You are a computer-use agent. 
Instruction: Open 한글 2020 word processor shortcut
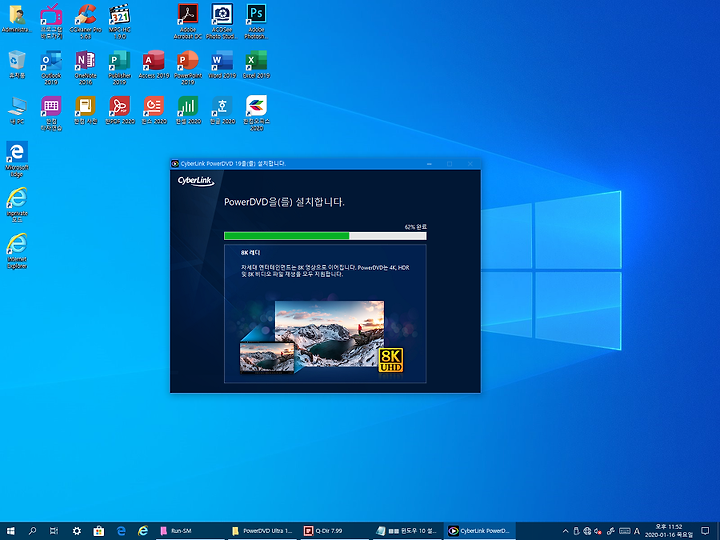222,111
